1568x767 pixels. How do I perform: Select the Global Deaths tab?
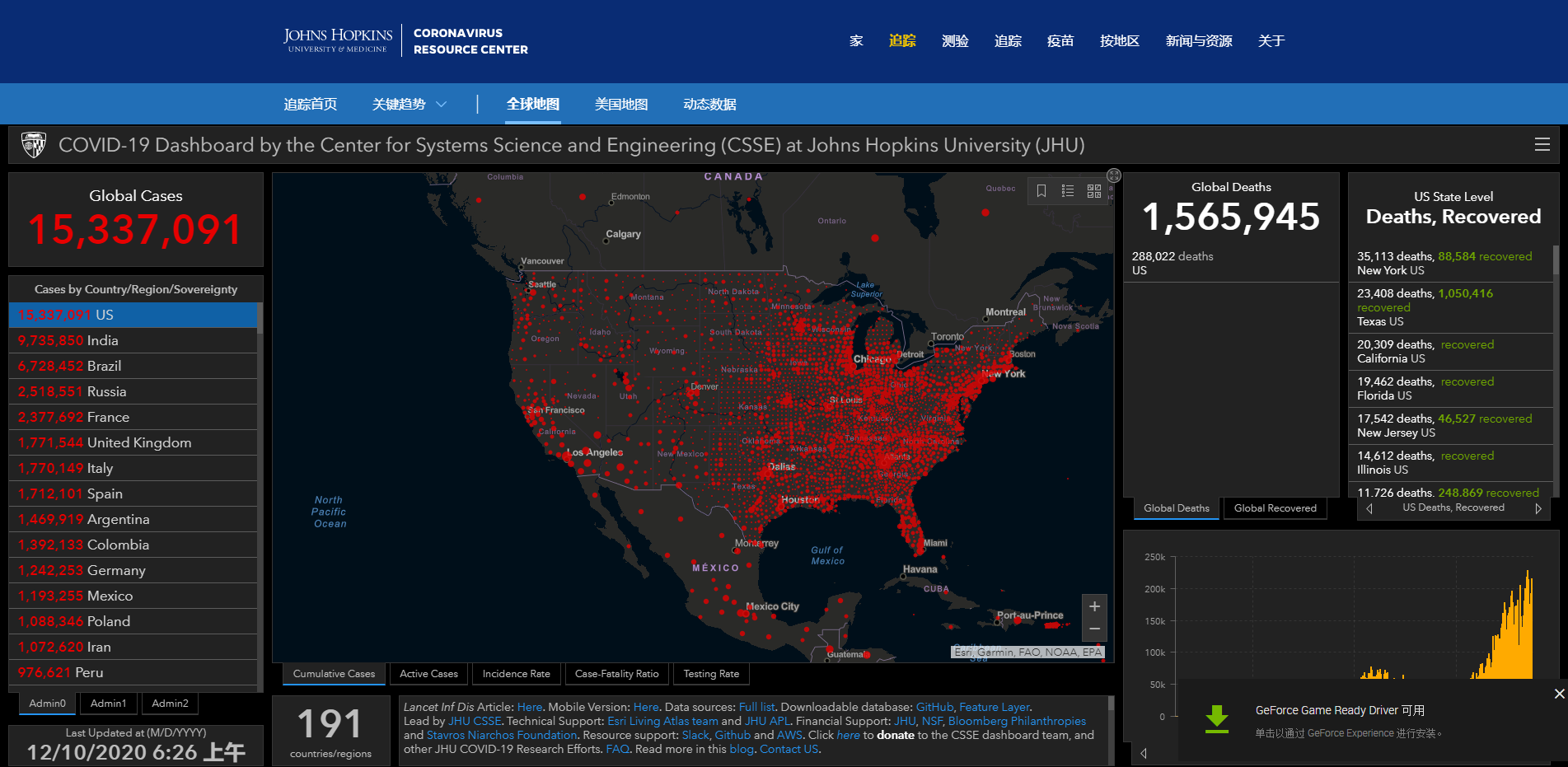(1177, 508)
